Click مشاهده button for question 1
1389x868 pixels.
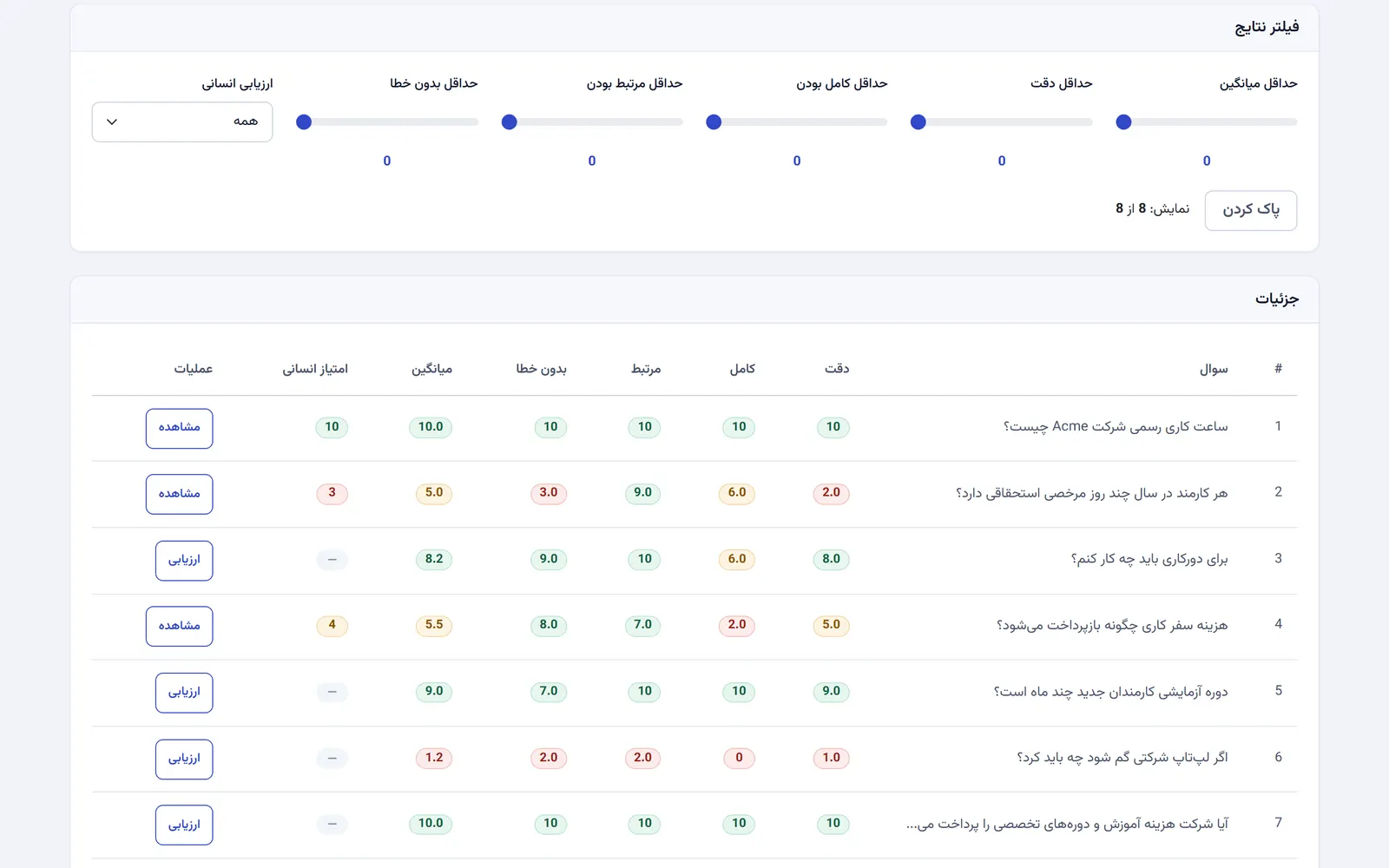pyautogui.click(x=180, y=428)
